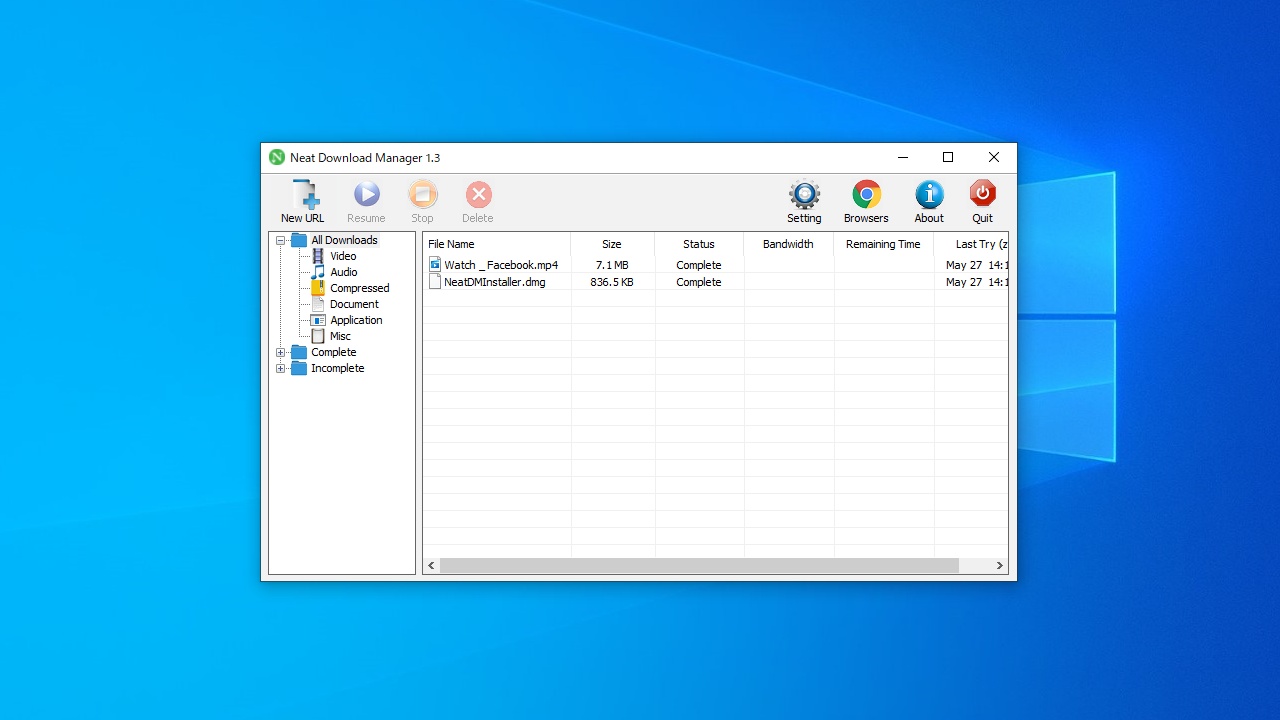Sort by the Size column header

coord(612,244)
